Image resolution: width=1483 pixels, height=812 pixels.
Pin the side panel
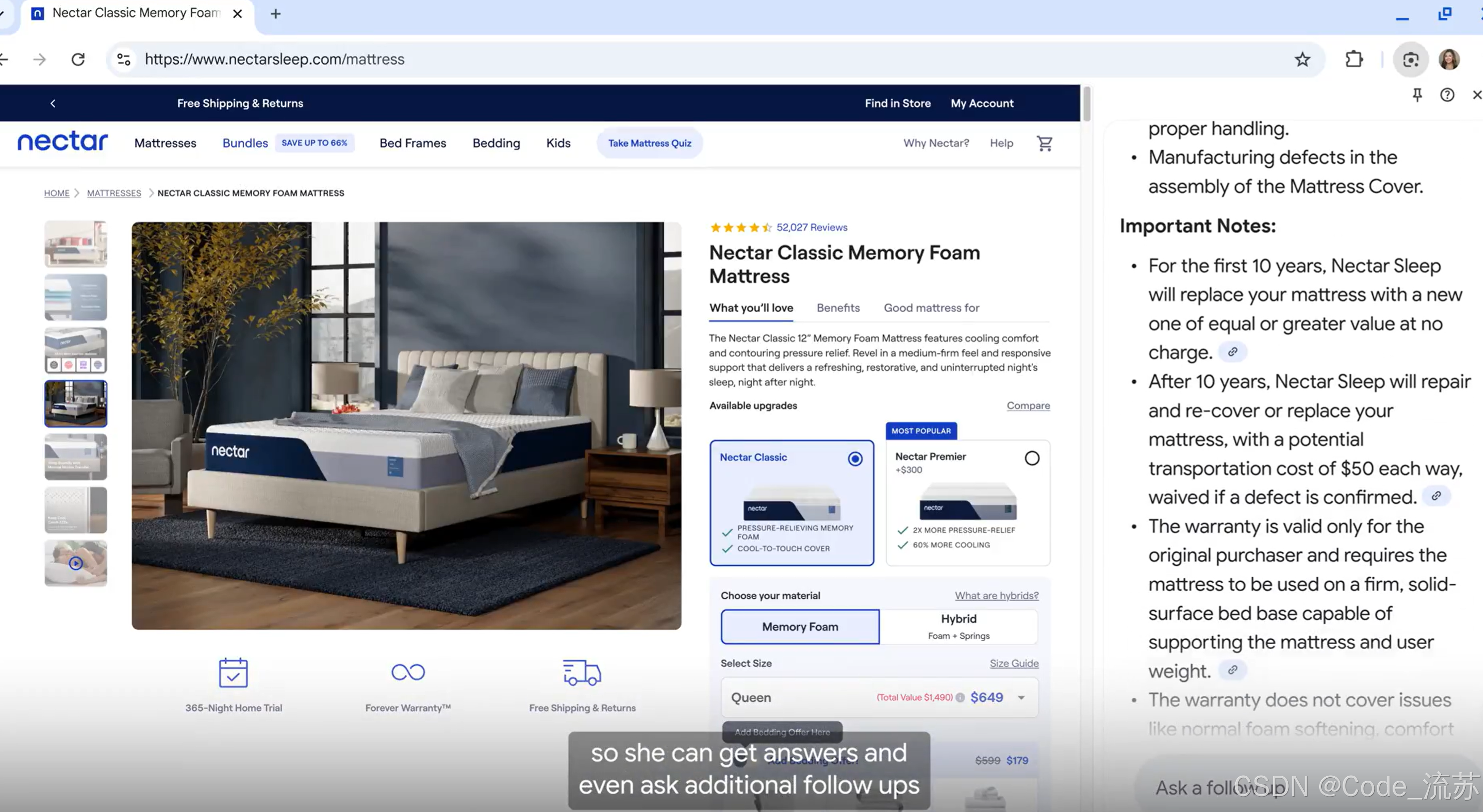(x=1417, y=95)
